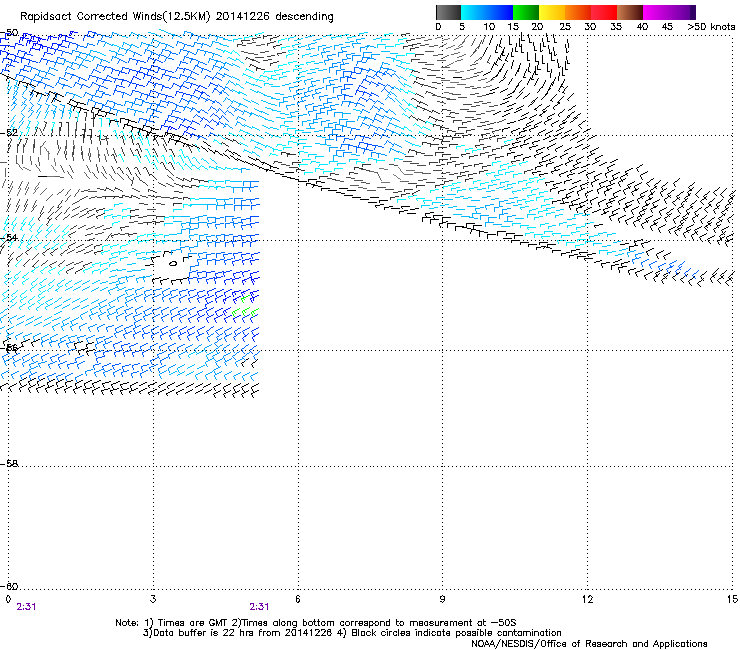740x650 pixels.
Task: Click the NOAA/NESDIS credit text
Action: click(589, 643)
